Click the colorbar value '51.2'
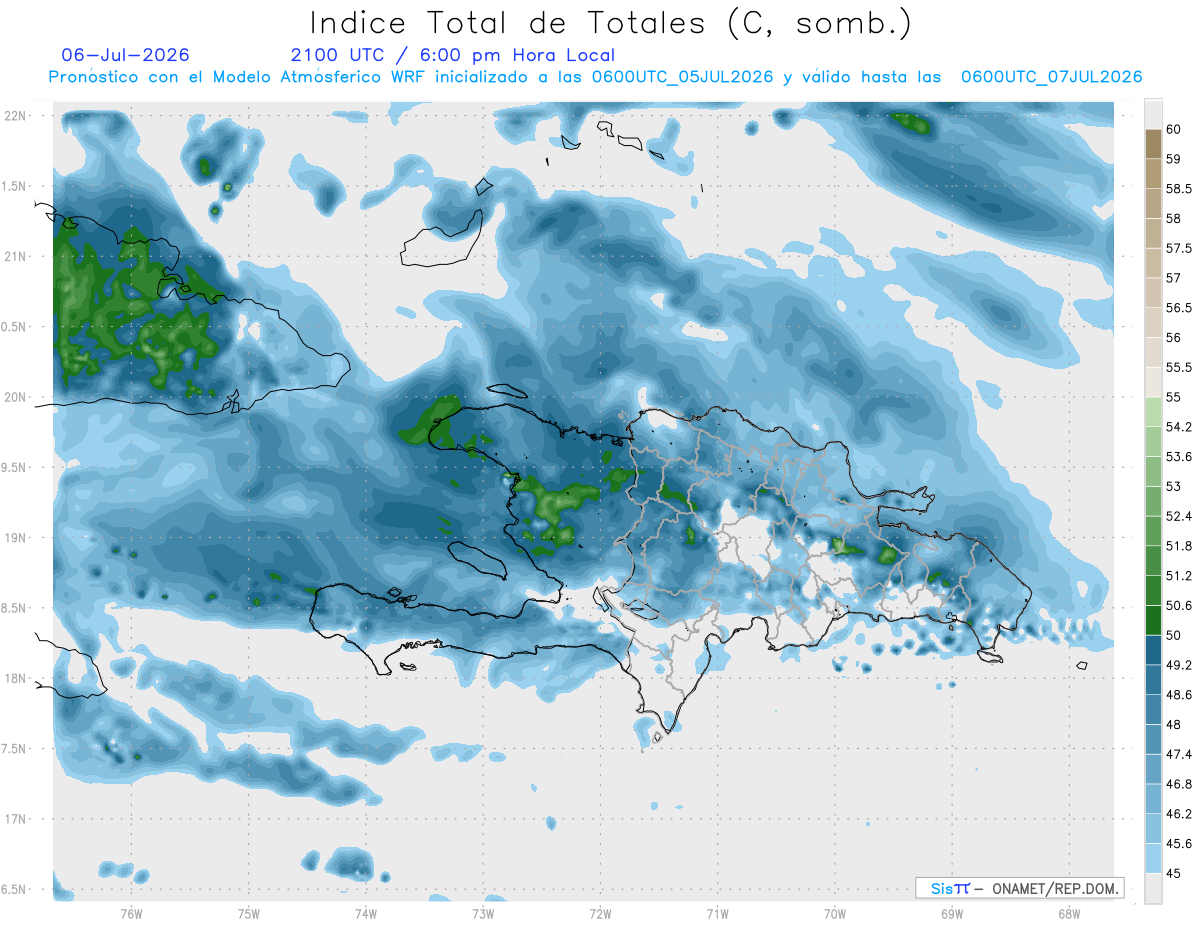The height and width of the screenshot is (927, 1200). point(1179,576)
